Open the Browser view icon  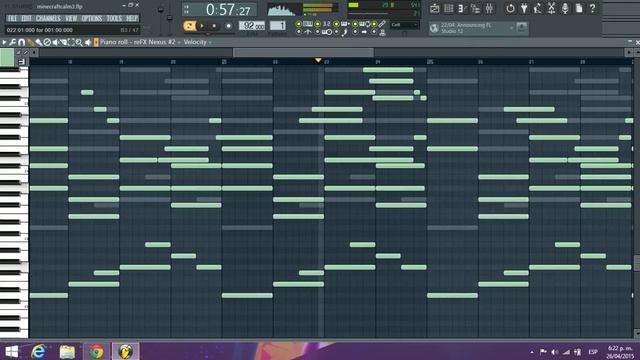pyautogui.click(x=476, y=8)
